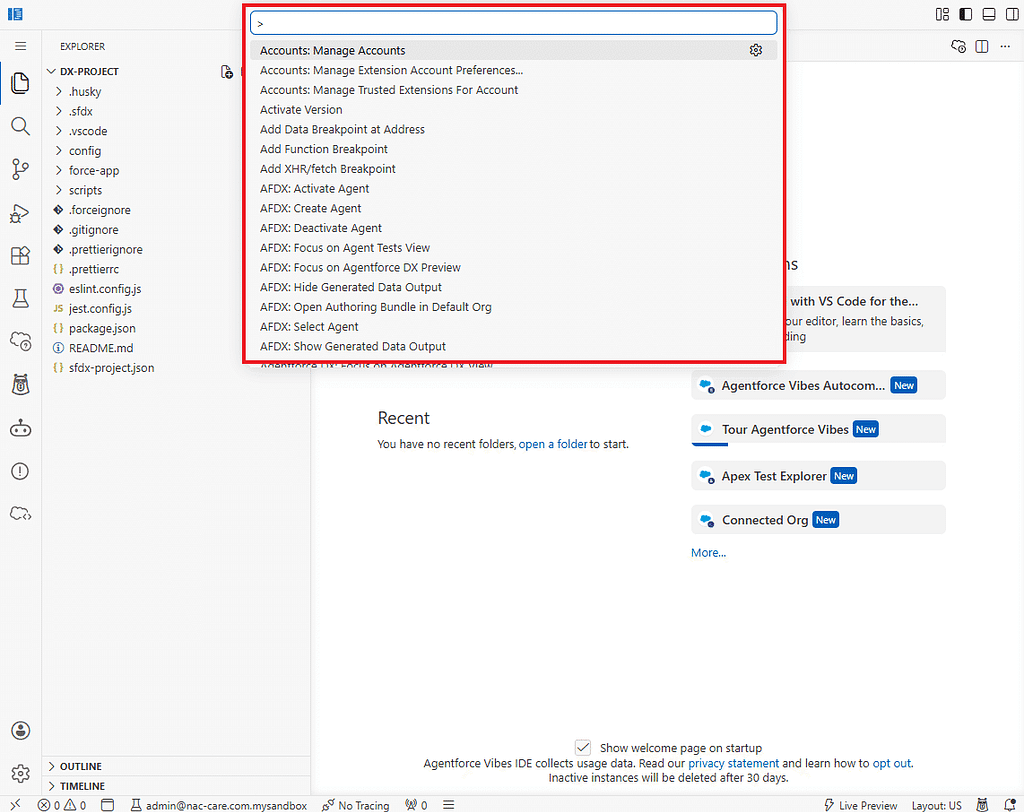
Task: Click the opt out link
Action: 891,762
